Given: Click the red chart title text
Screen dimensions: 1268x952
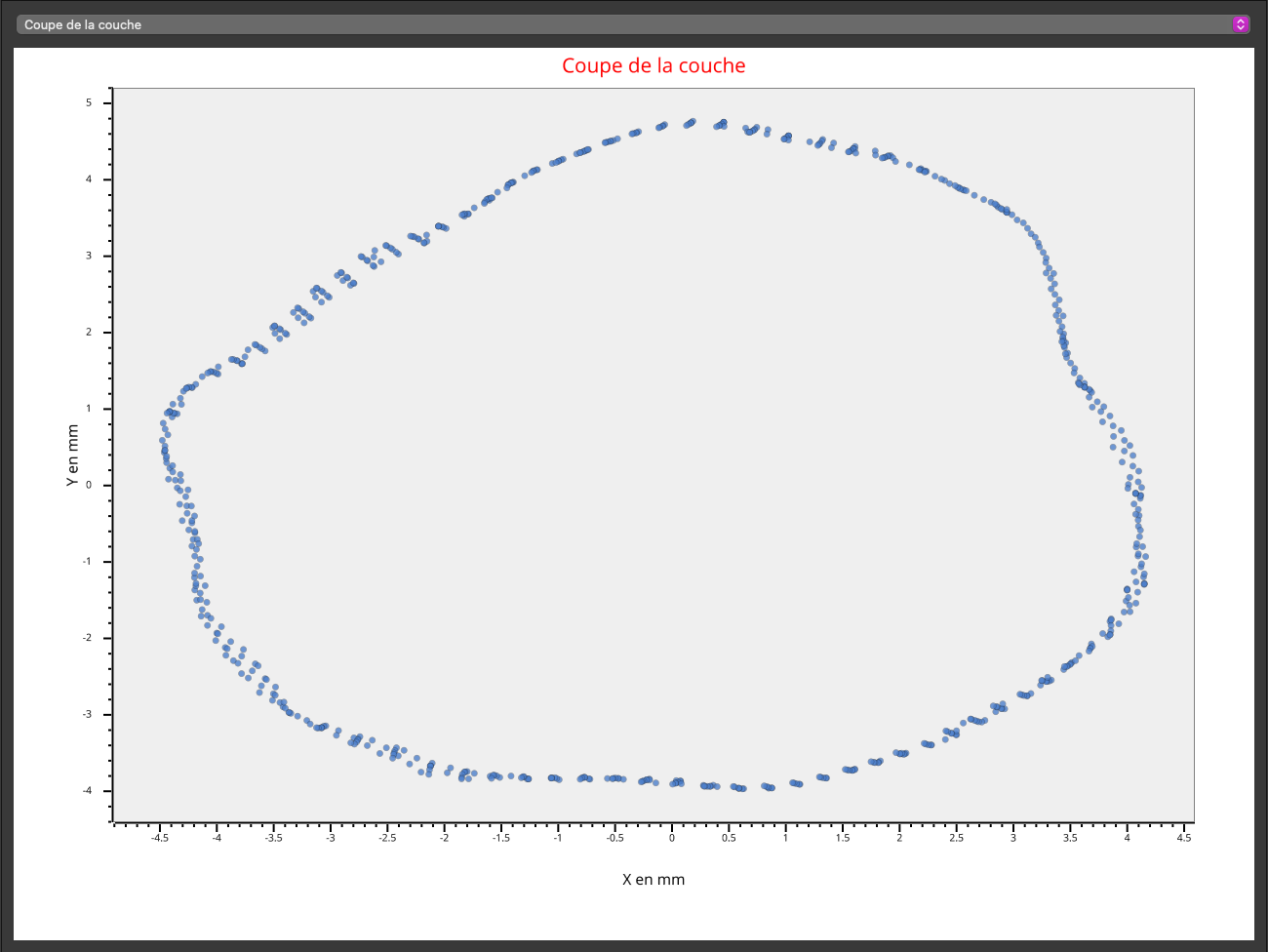Looking at the screenshot, I should [x=654, y=65].
